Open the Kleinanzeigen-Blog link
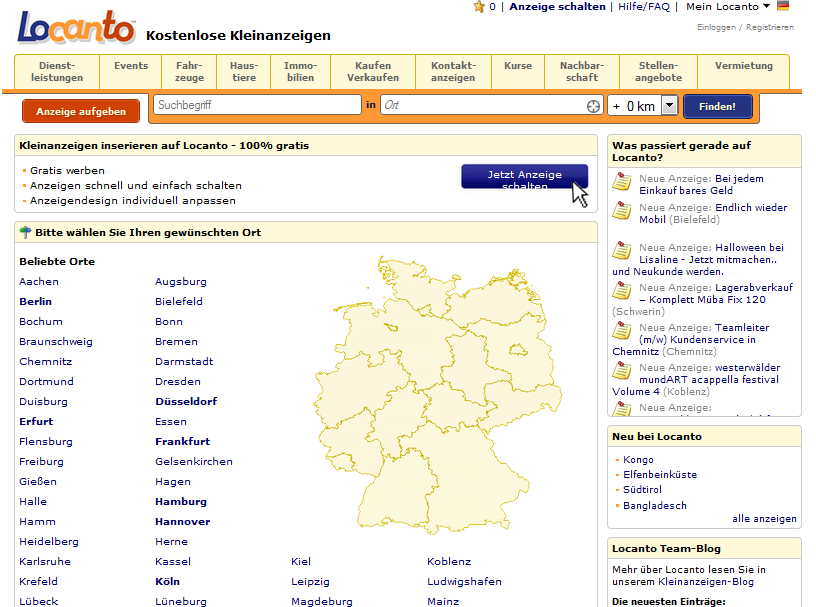816x607 pixels. pos(706,581)
